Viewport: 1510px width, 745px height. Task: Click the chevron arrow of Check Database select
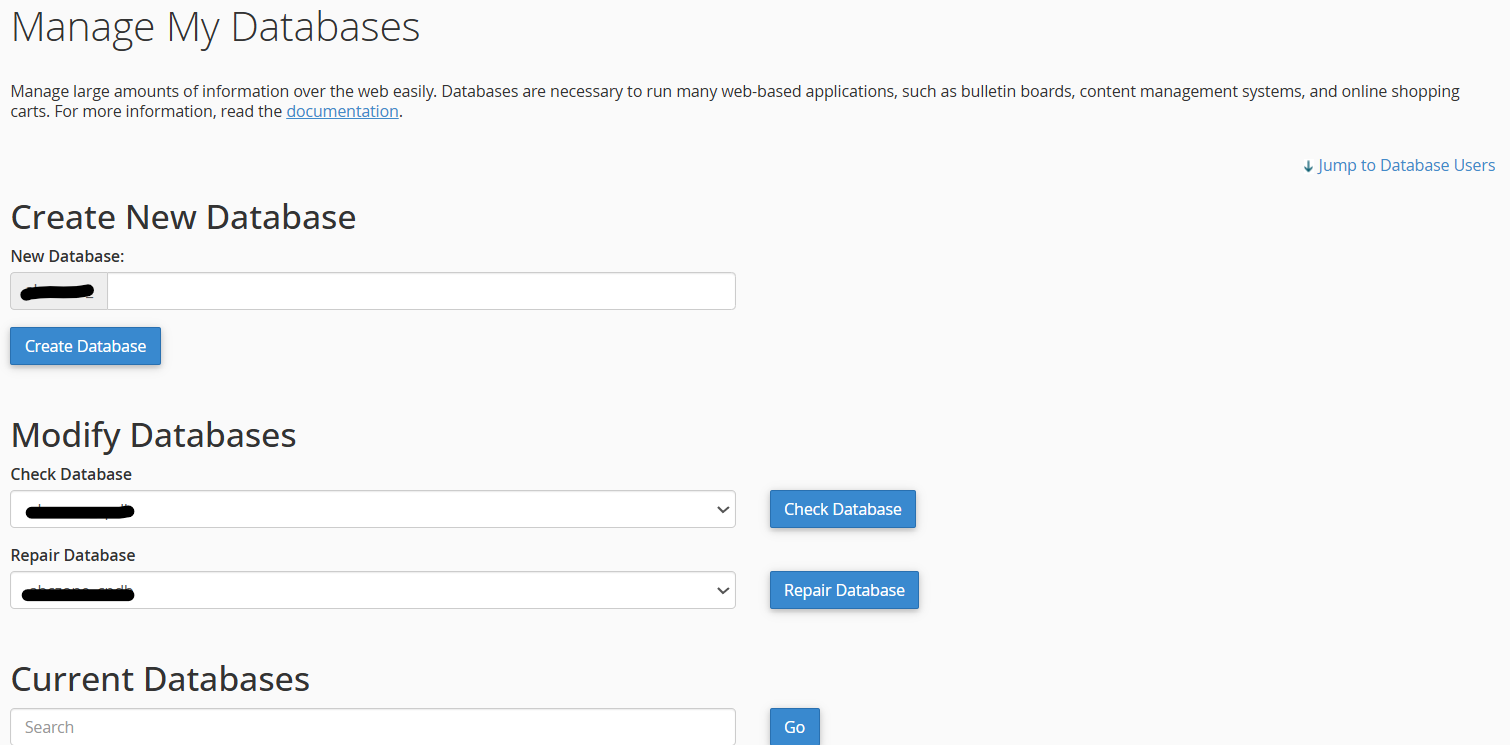coord(723,510)
